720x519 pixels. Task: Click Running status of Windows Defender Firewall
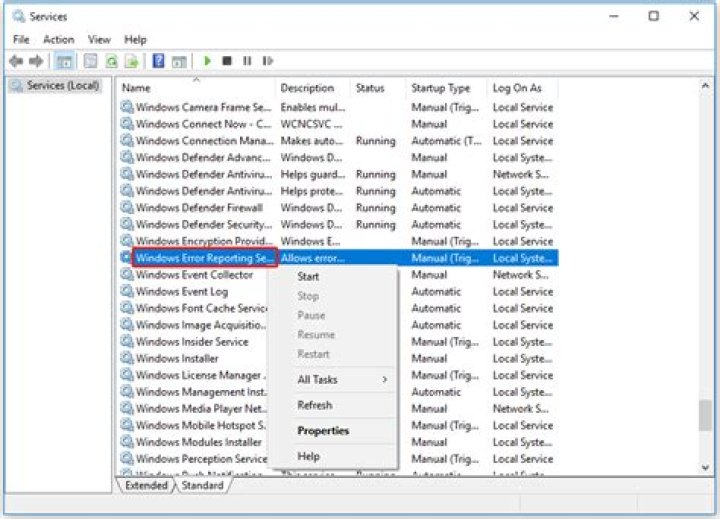376,208
